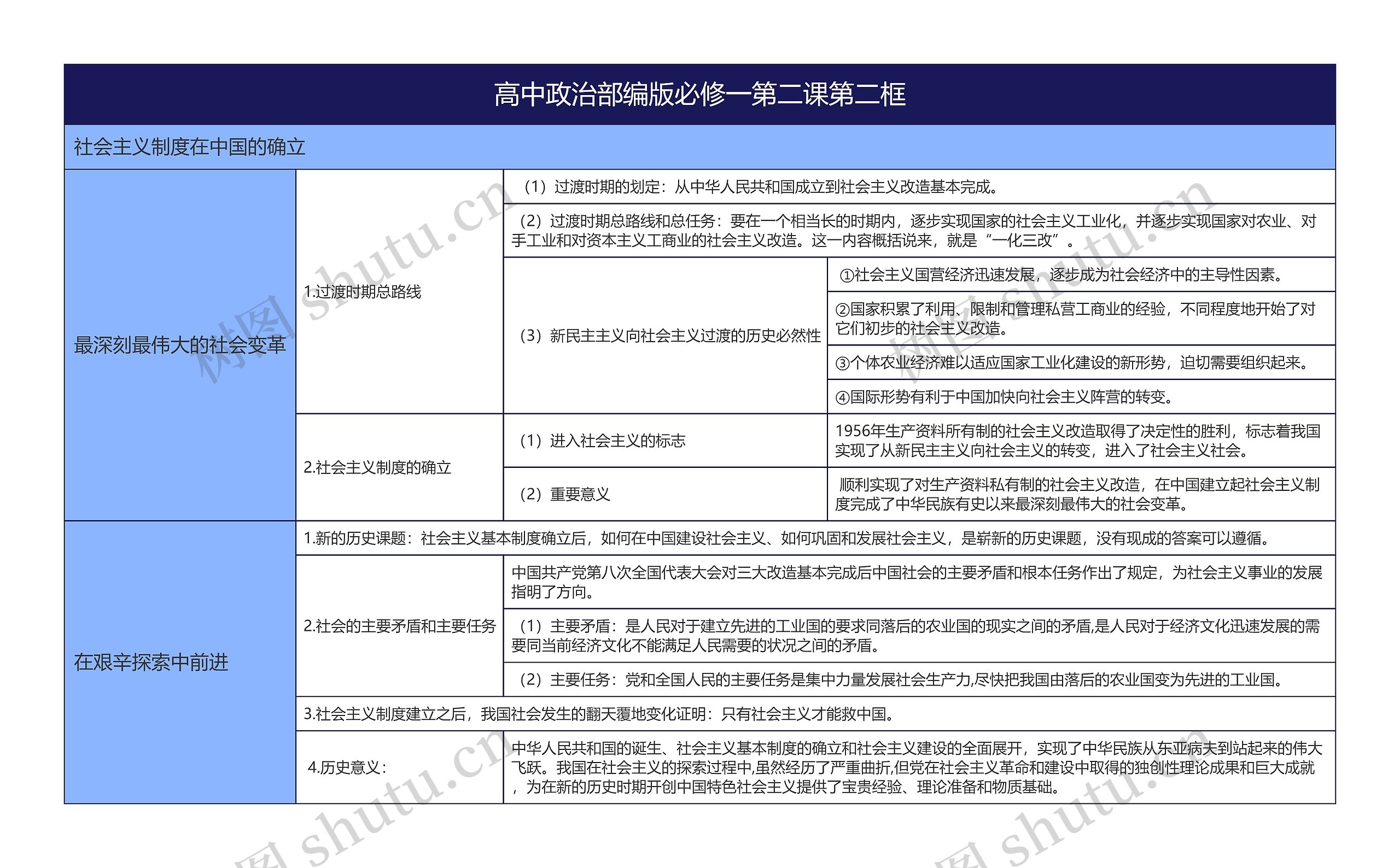1400x868 pixels.
Task: Select the heading 社会主义制度在中国的确立
Action: [699, 147]
